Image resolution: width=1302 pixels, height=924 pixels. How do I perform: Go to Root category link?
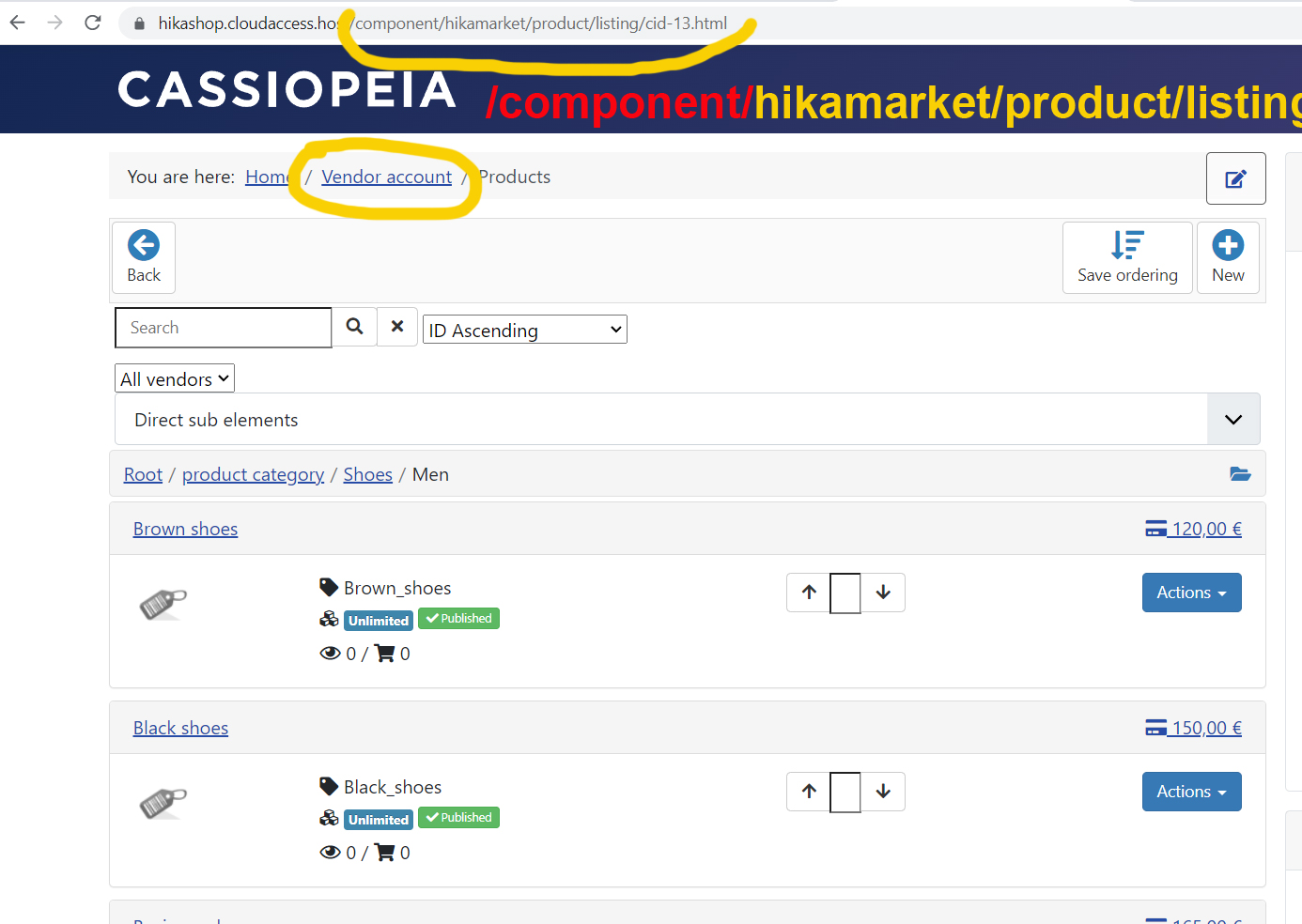point(143,475)
